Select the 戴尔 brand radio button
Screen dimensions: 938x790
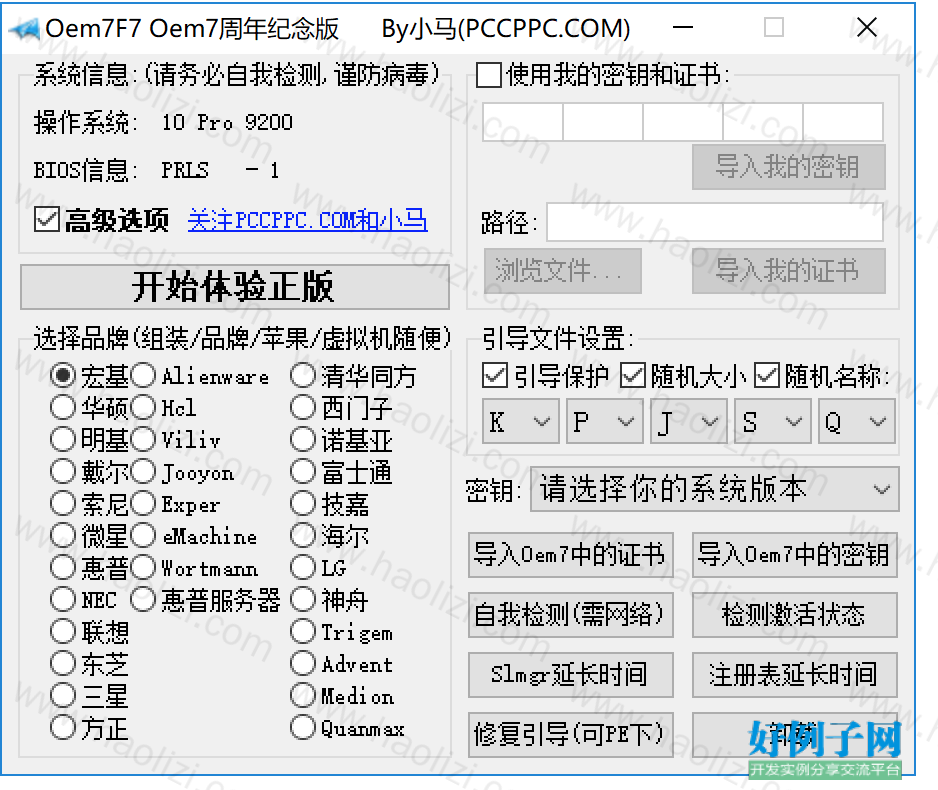coord(63,472)
